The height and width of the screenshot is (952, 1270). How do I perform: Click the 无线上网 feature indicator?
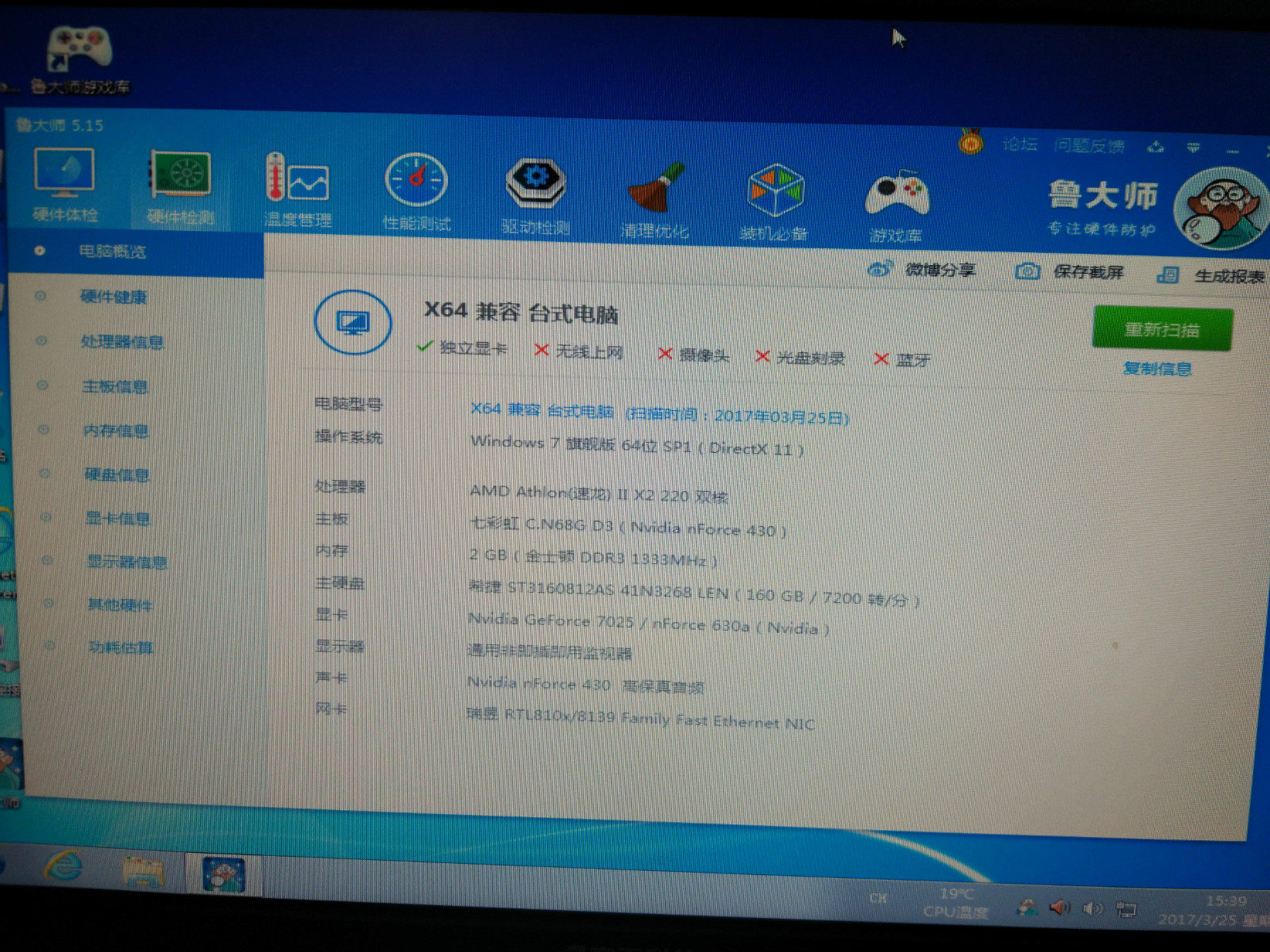[579, 351]
